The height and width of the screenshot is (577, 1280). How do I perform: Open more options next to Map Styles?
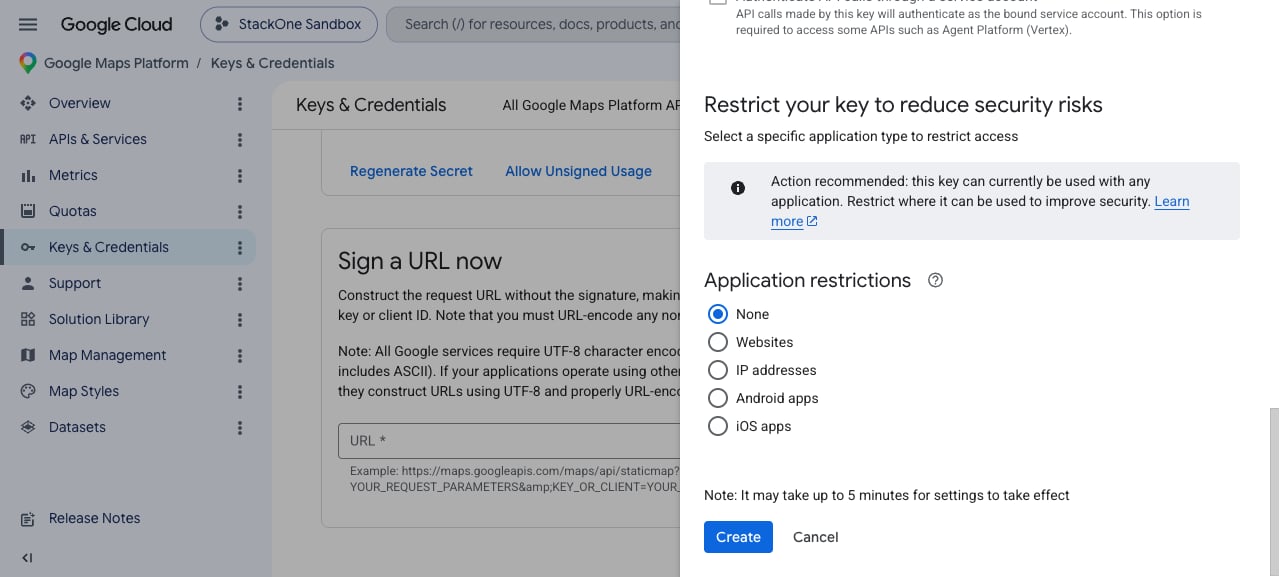tap(240, 391)
